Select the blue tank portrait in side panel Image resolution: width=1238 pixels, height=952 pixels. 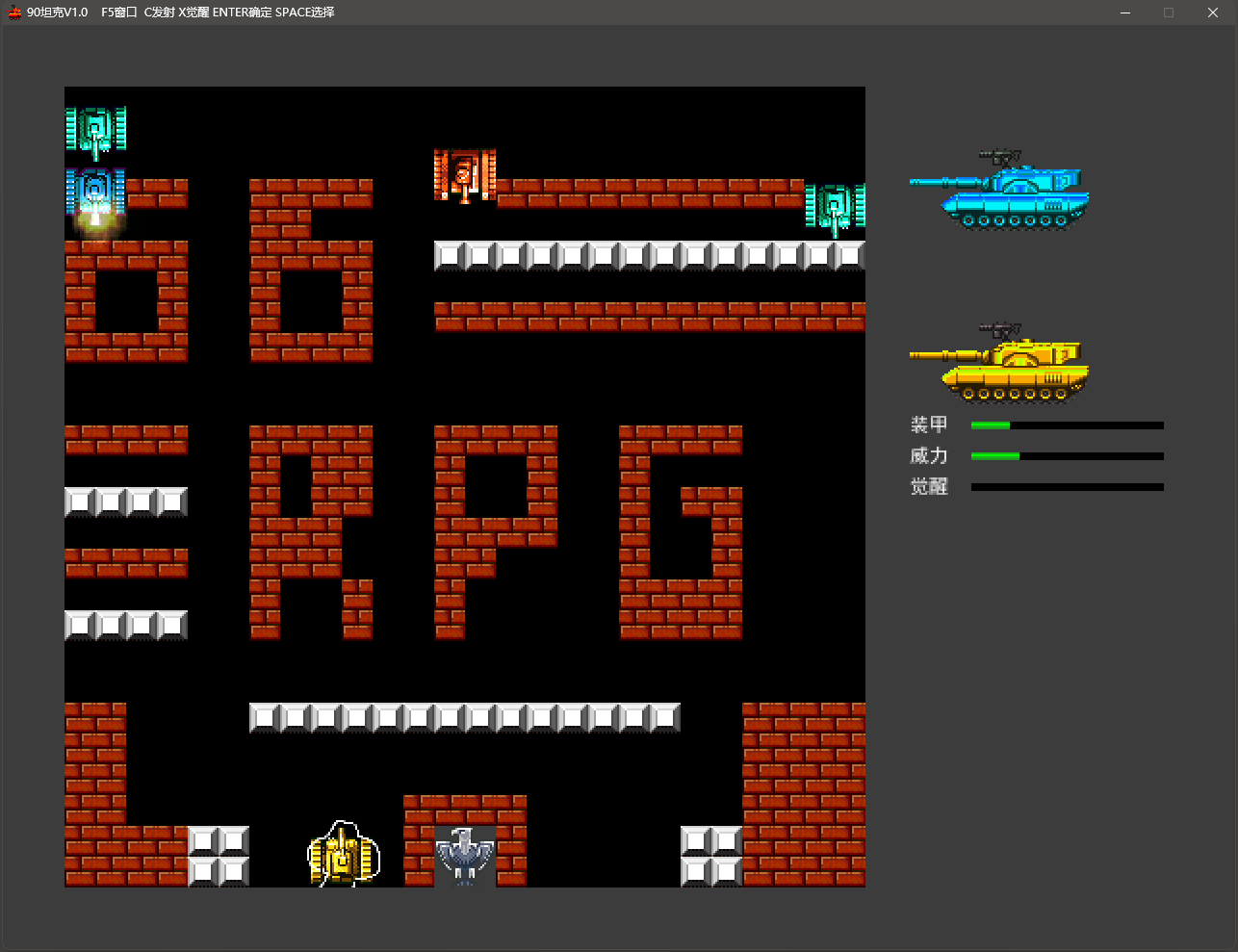click(999, 190)
